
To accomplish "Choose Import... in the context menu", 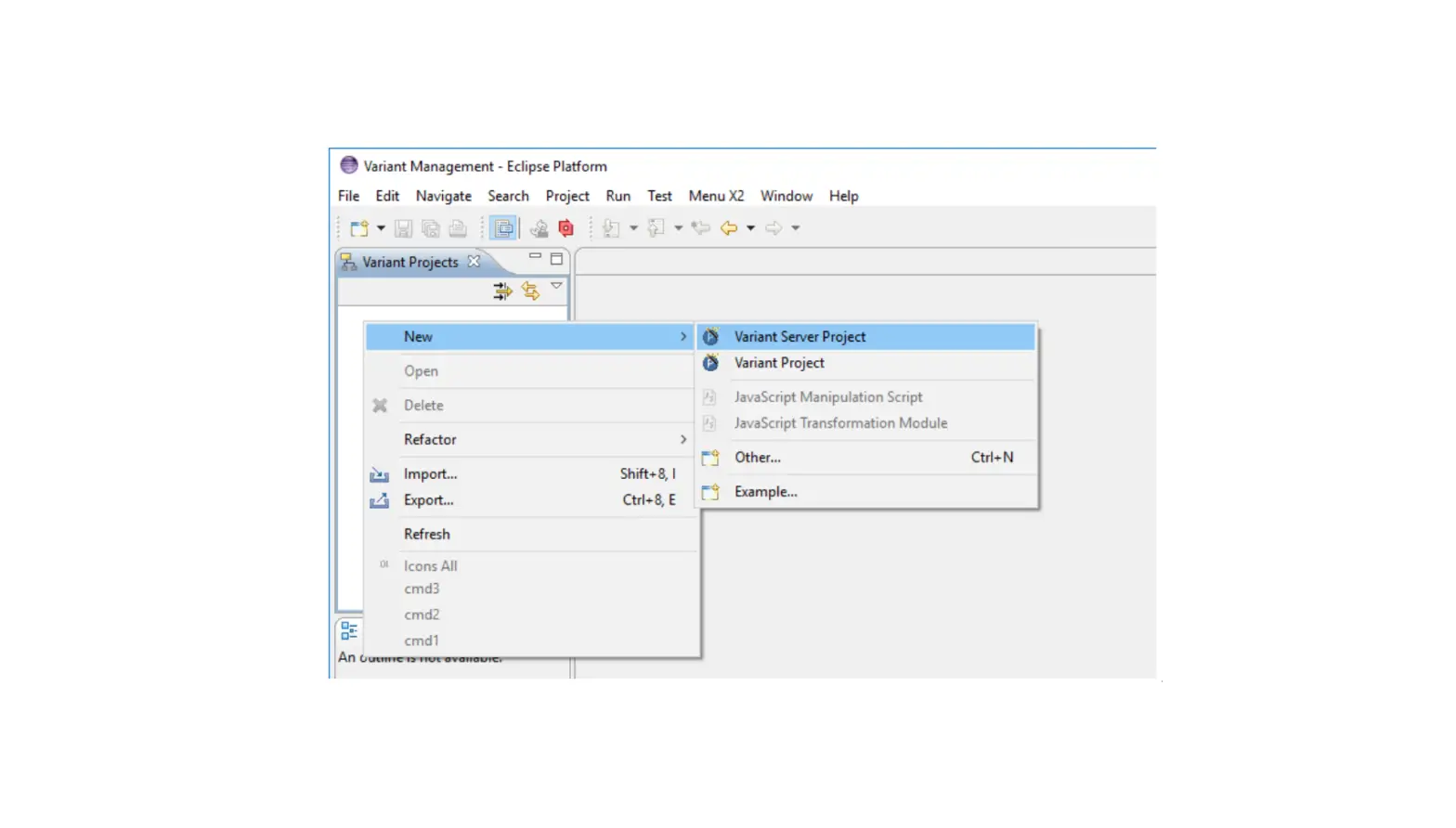I will [x=529, y=474].
